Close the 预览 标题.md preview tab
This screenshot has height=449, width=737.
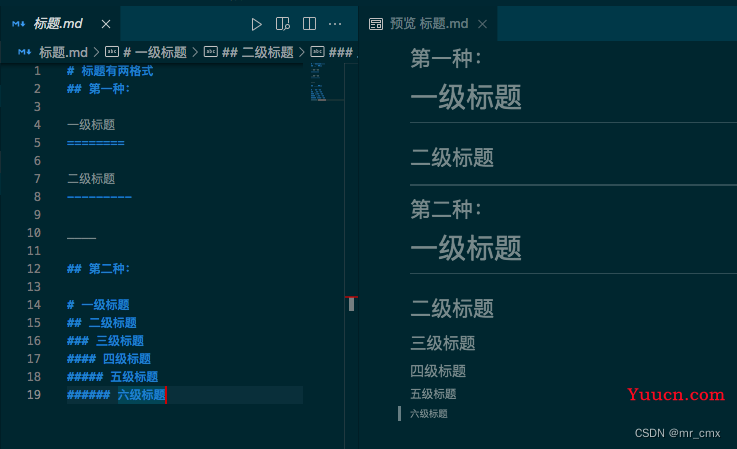482,23
